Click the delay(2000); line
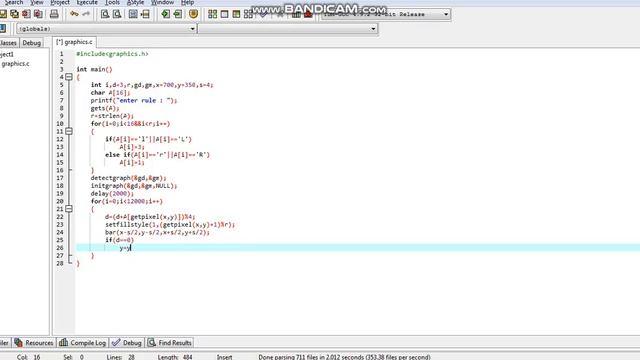 point(112,193)
